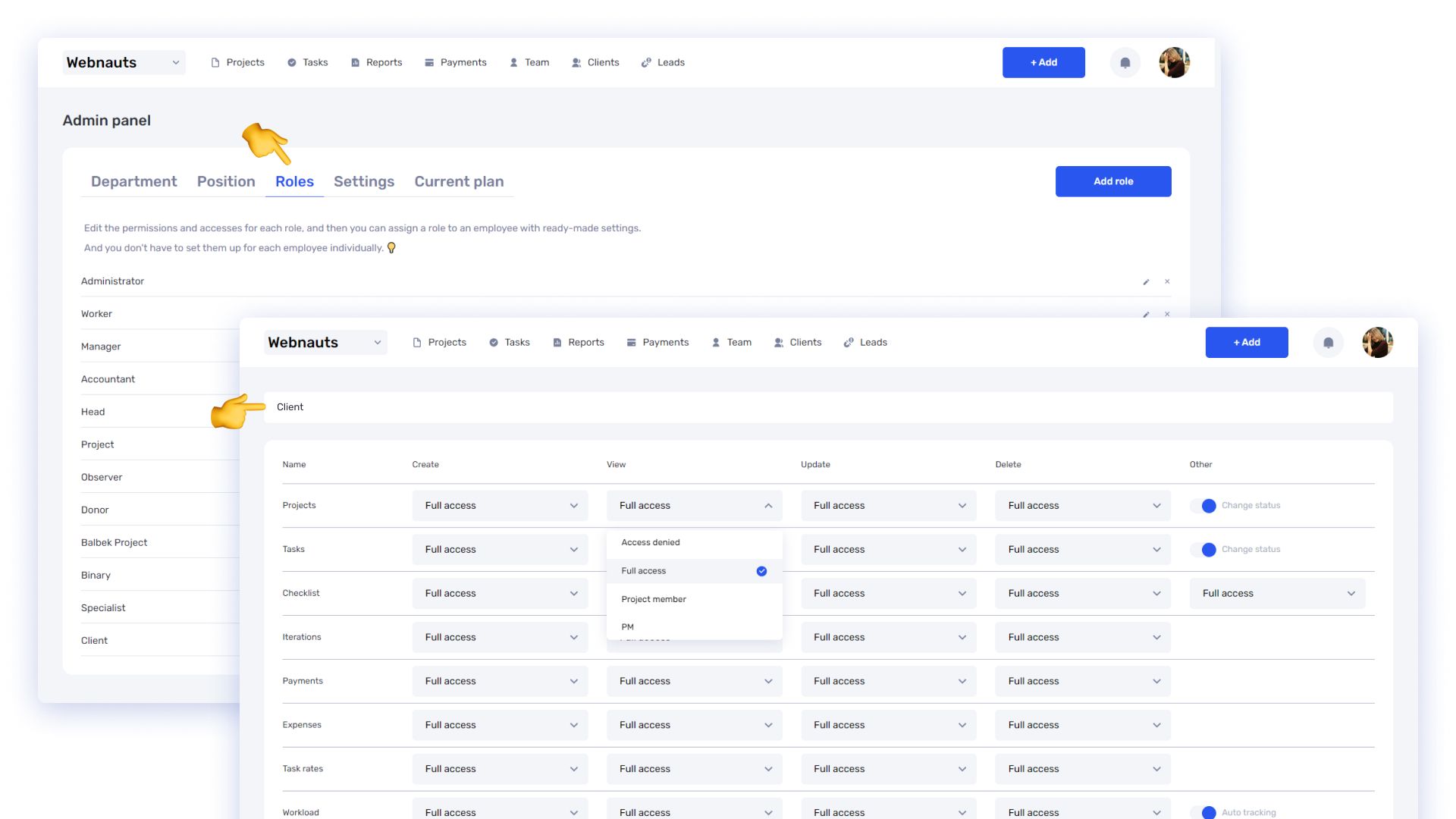Choose PM option in View dropdown
This screenshot has width=1456, height=819.
coord(694,627)
